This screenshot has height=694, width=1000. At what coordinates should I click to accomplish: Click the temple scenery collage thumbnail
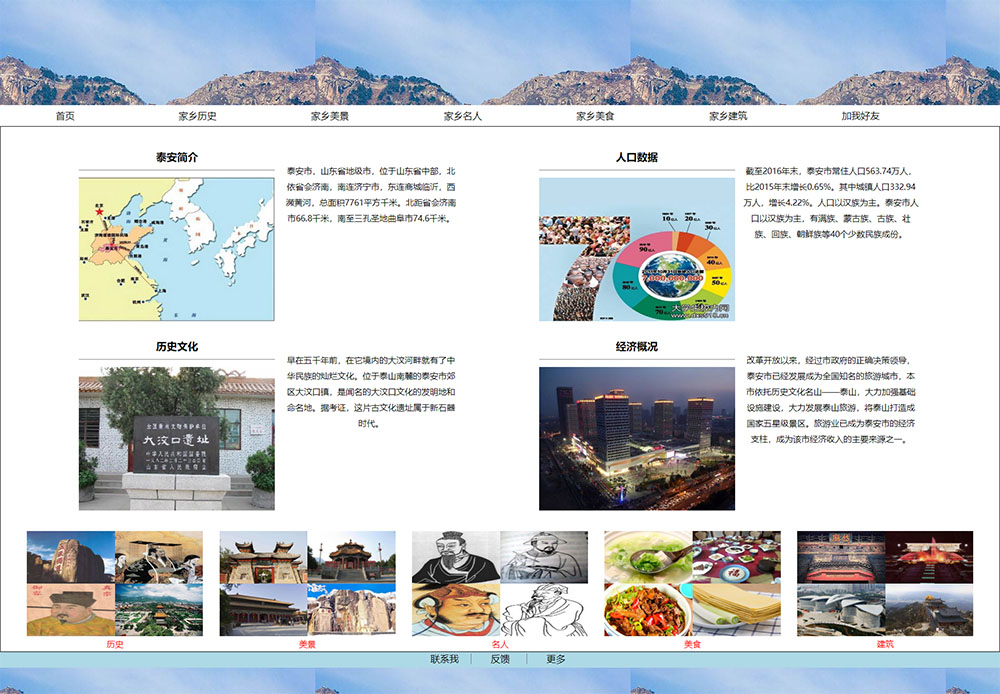307,584
